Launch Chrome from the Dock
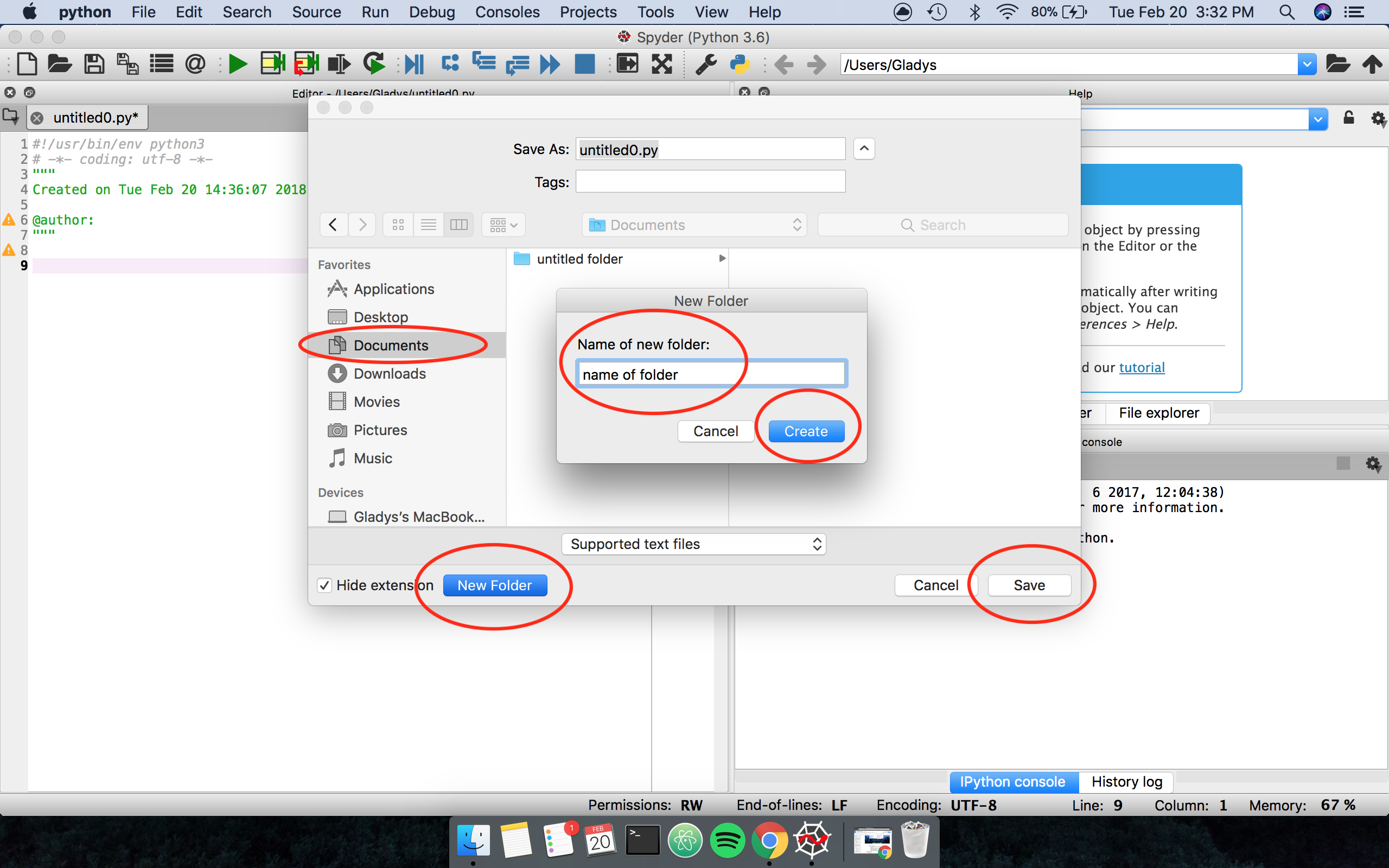 769,840
